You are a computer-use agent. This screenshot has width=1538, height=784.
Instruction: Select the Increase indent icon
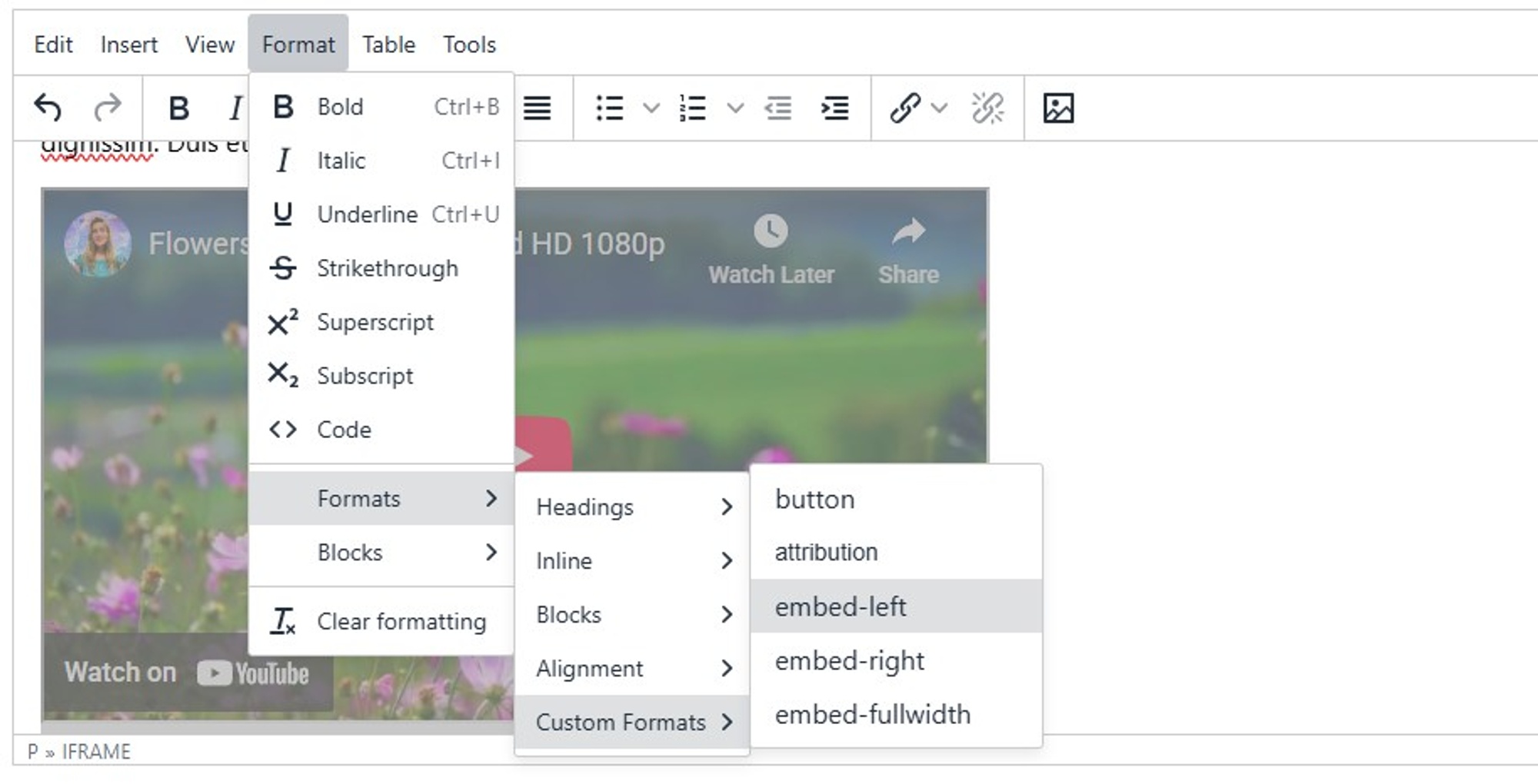834,108
